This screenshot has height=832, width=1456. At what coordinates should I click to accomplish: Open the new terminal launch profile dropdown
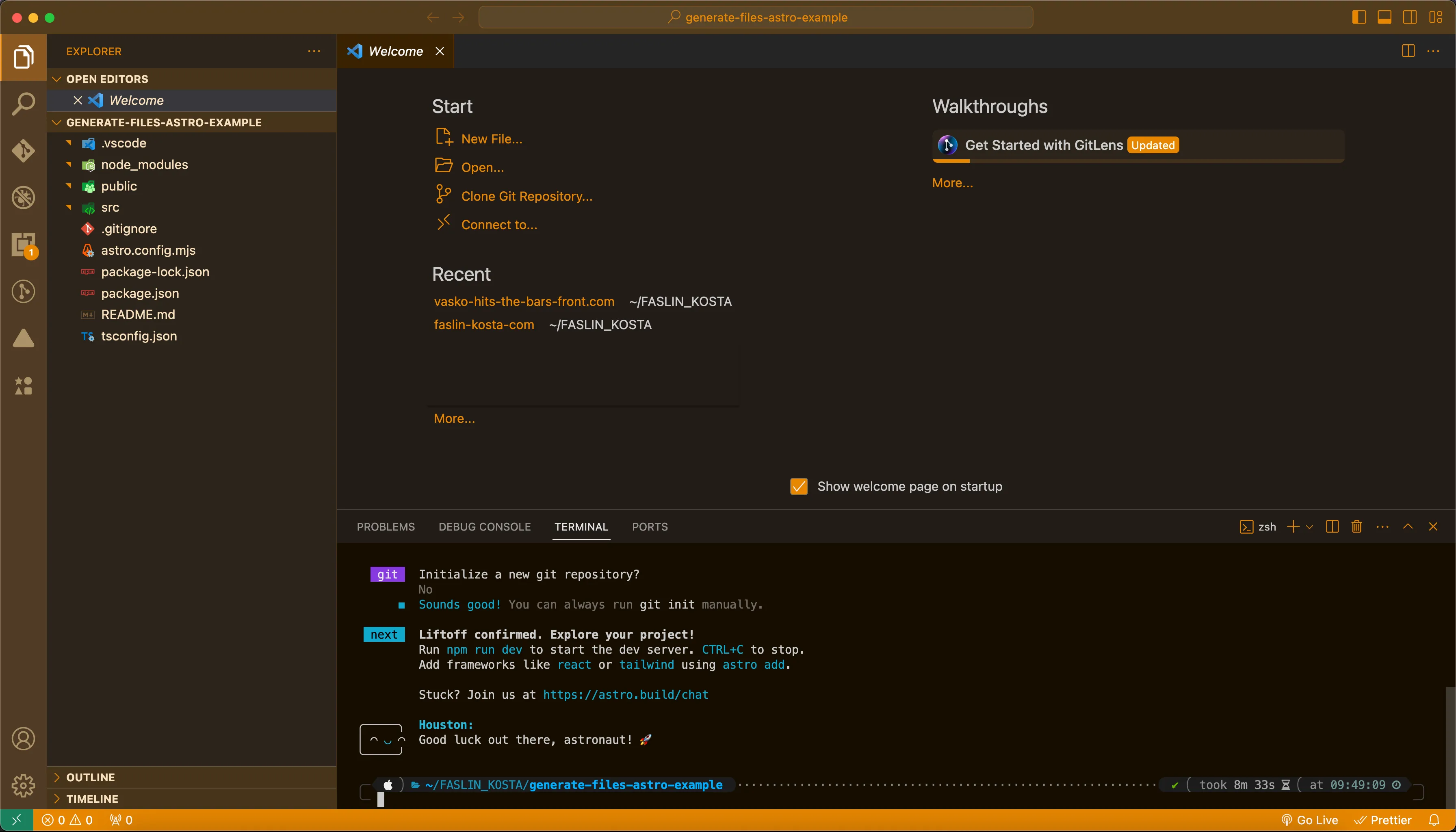(x=1310, y=527)
